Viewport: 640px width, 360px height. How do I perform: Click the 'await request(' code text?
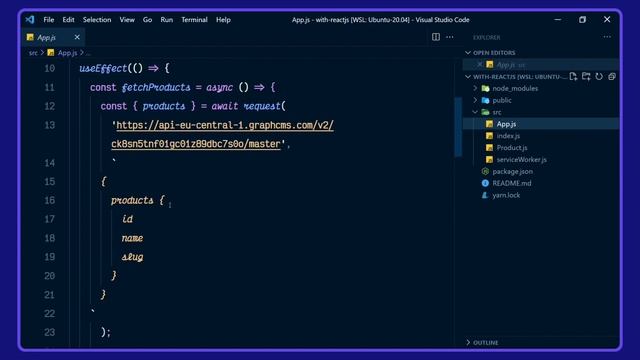coord(248,106)
